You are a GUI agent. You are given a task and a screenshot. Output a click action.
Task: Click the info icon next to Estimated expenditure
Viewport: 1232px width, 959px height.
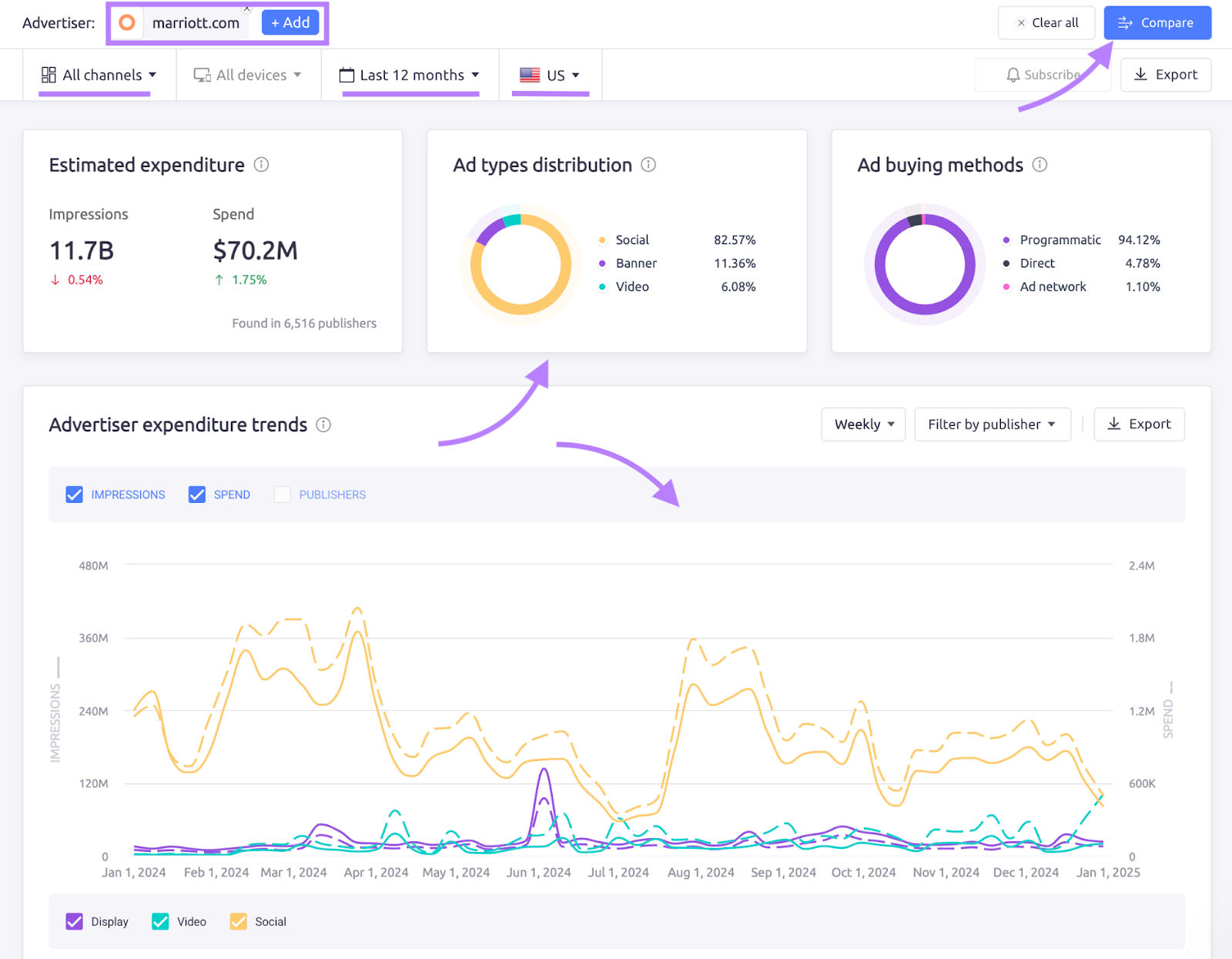tap(261, 164)
